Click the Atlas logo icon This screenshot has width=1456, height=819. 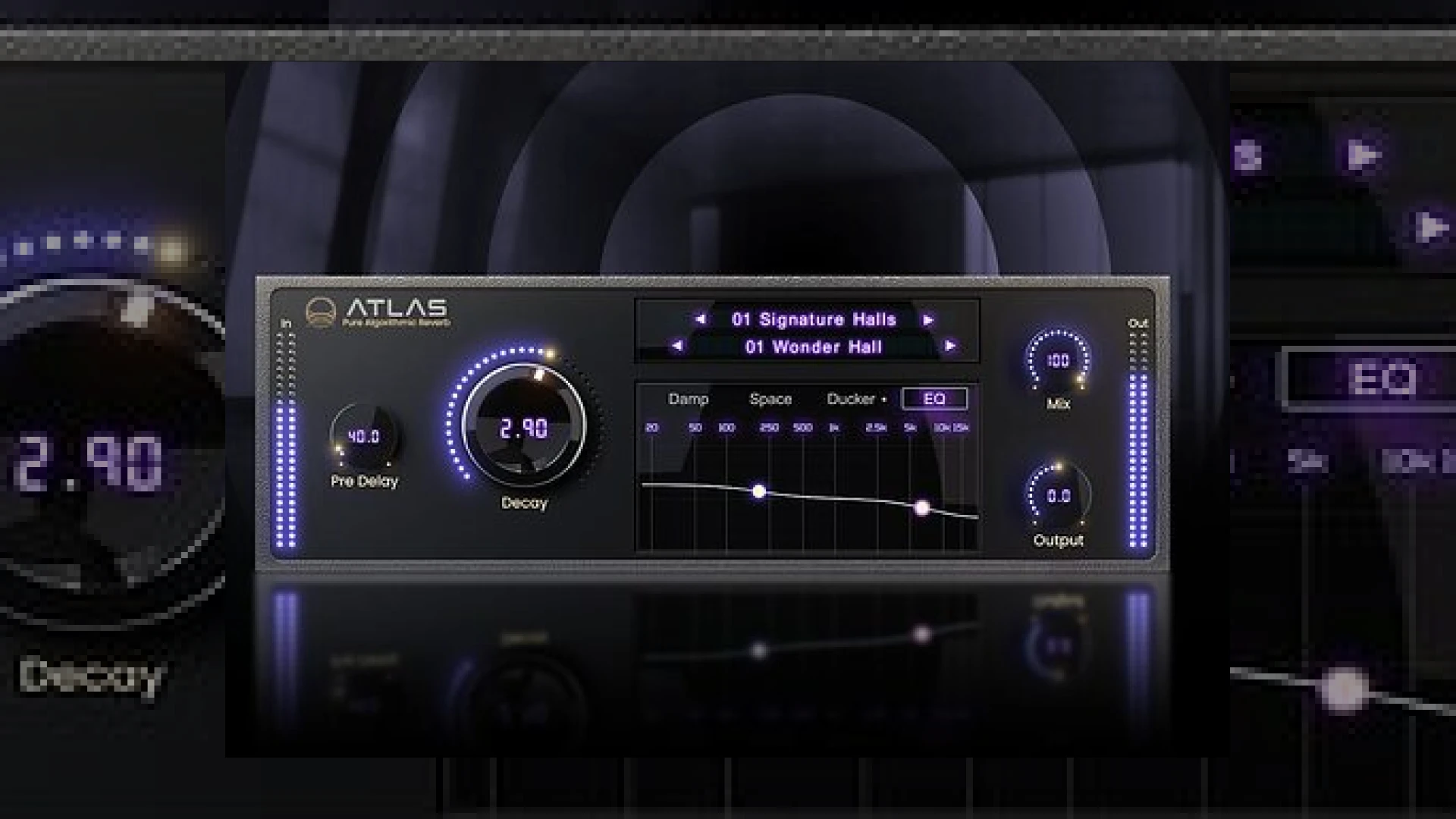click(321, 312)
